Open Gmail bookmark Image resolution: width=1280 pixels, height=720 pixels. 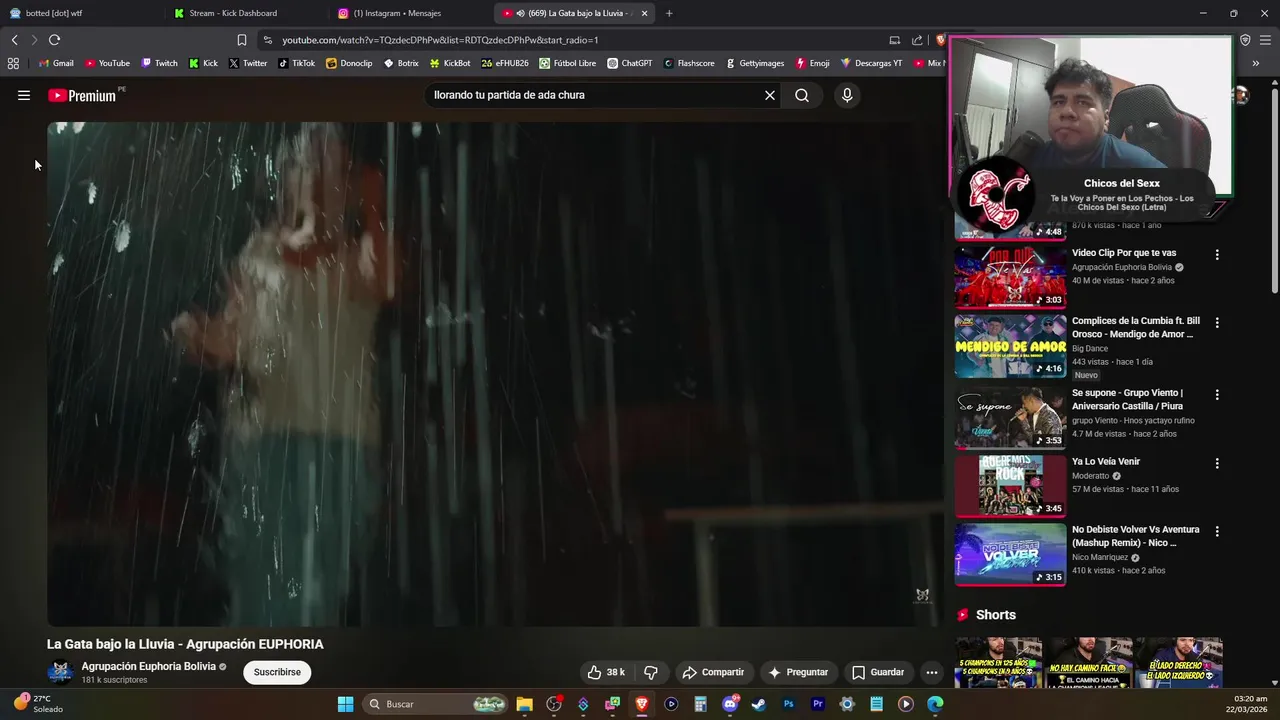[56, 63]
